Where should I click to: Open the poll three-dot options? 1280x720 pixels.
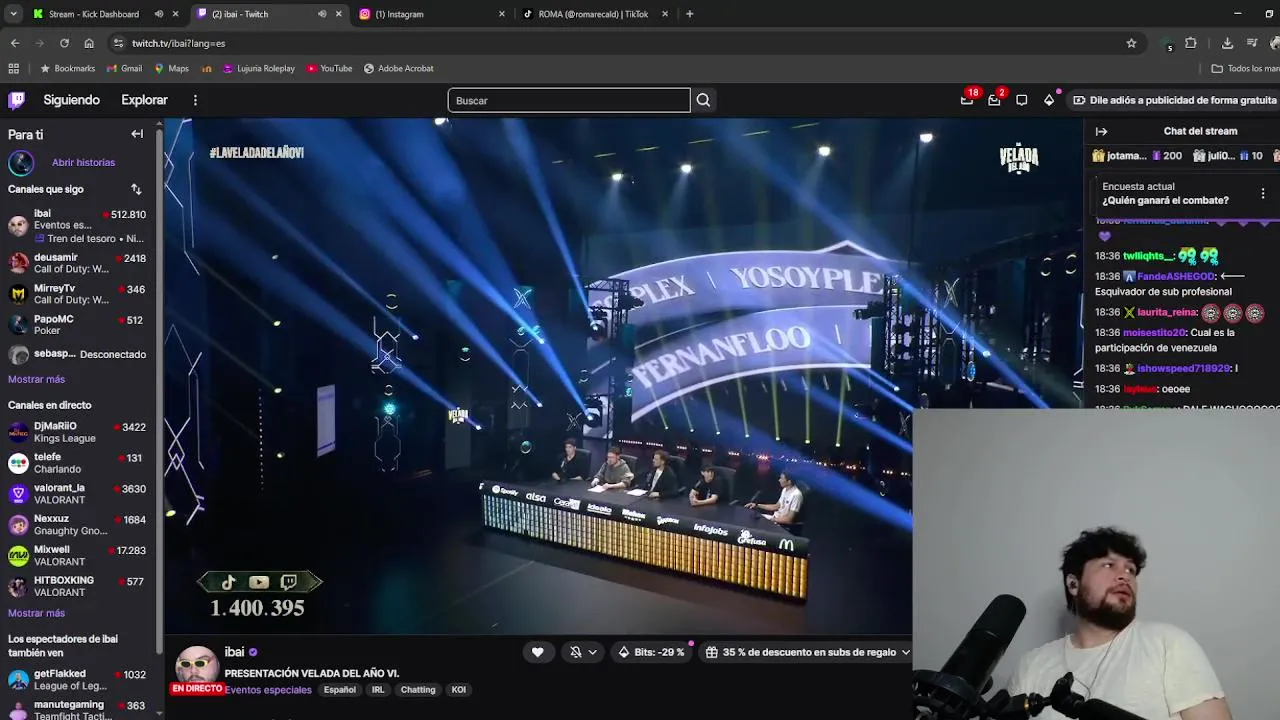[1262, 193]
